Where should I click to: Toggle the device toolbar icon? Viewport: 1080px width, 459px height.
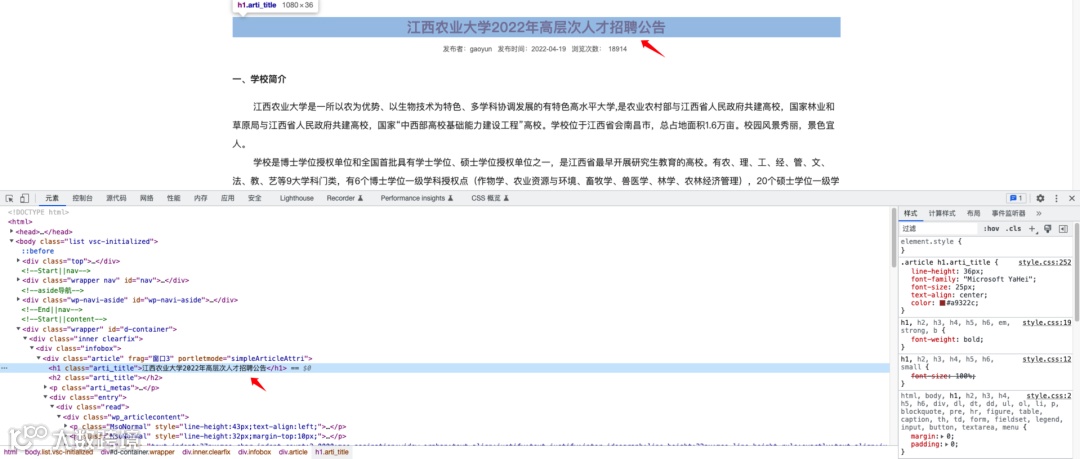tap(25, 198)
